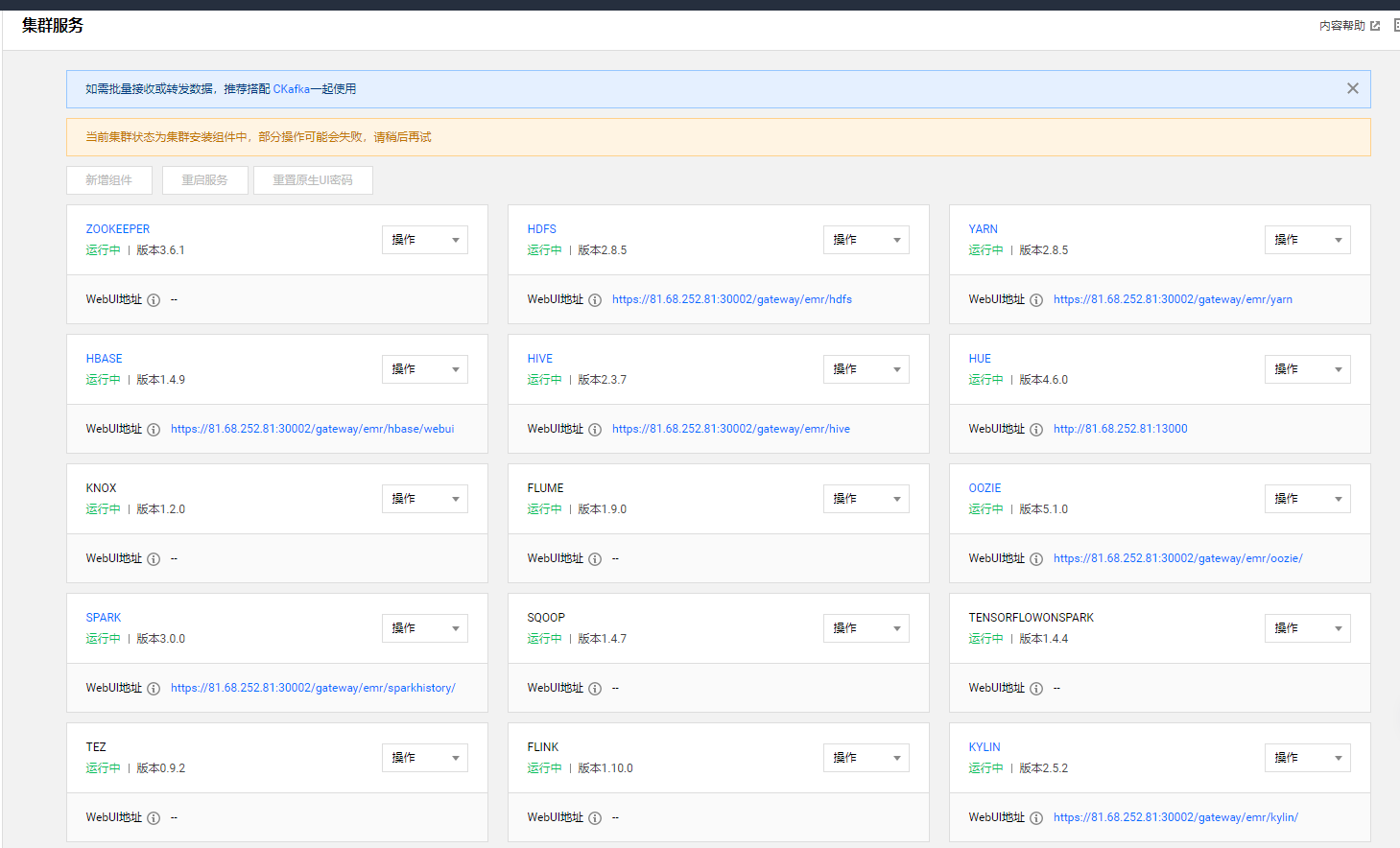This screenshot has height=848, width=1400.
Task: Click the info icon beside SQOOP WebUI地址
Action: [x=595, y=689]
